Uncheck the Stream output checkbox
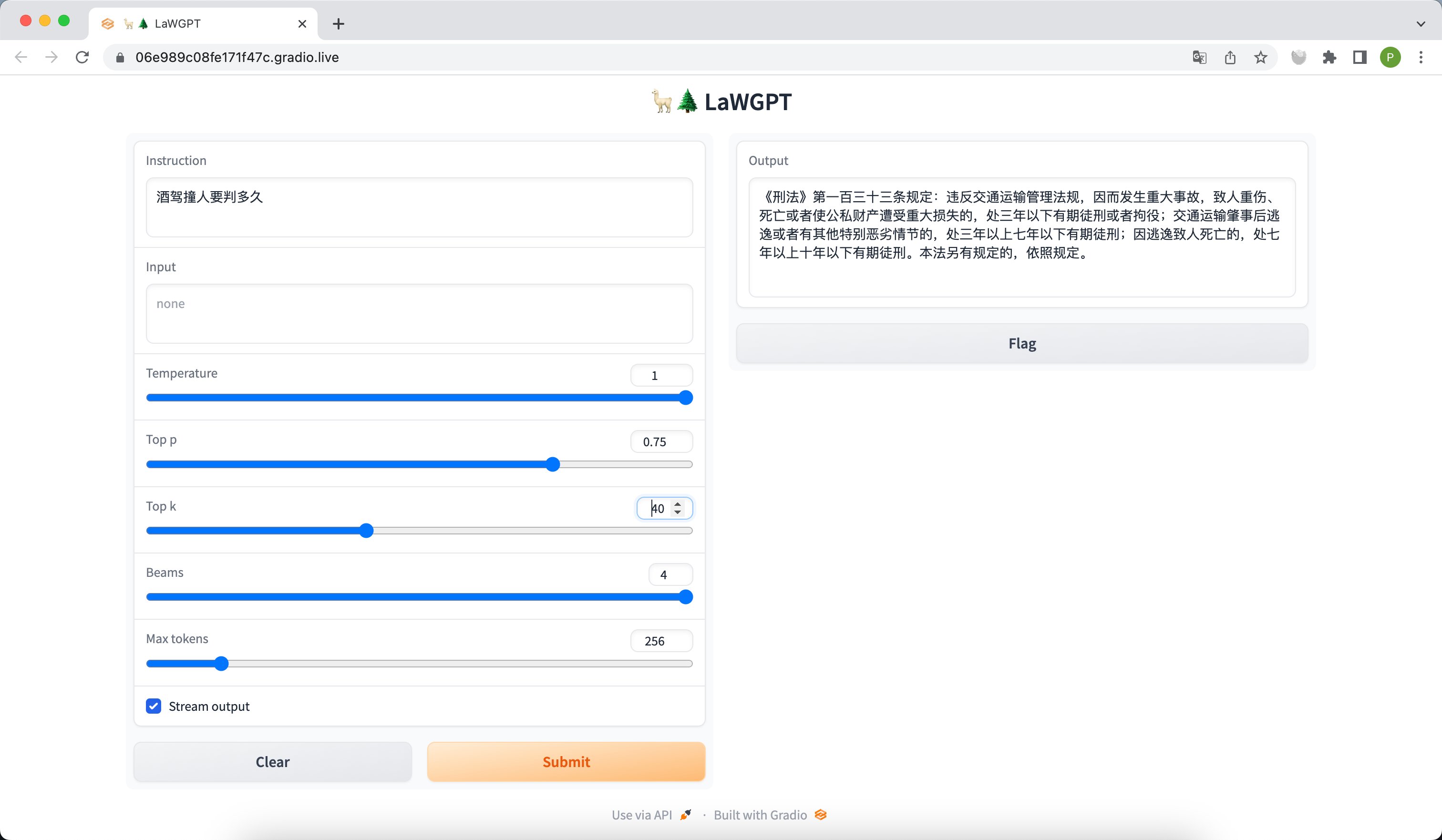Image resolution: width=1442 pixels, height=840 pixels. coord(154,706)
